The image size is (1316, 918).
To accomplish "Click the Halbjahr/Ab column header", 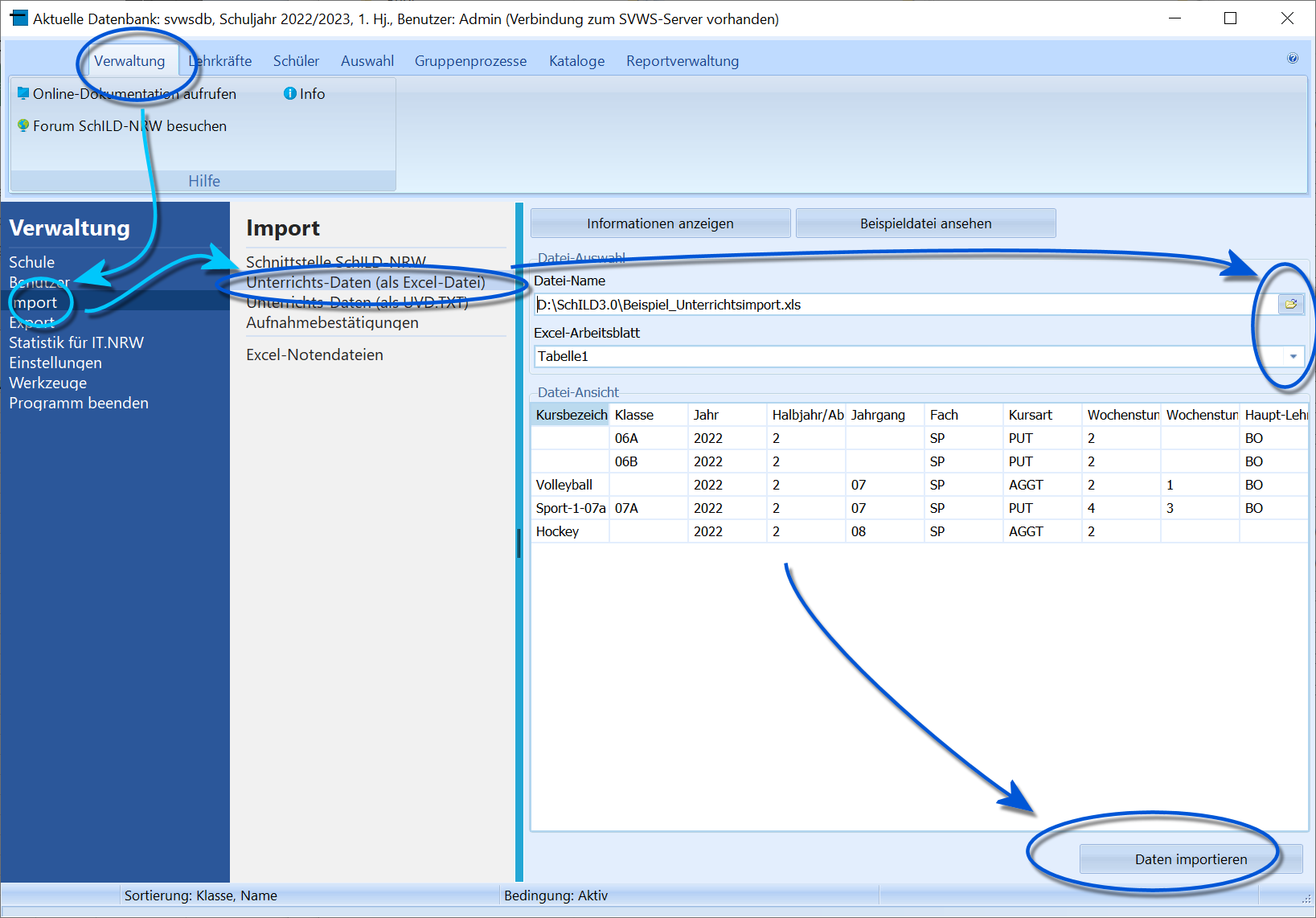I will [806, 415].
